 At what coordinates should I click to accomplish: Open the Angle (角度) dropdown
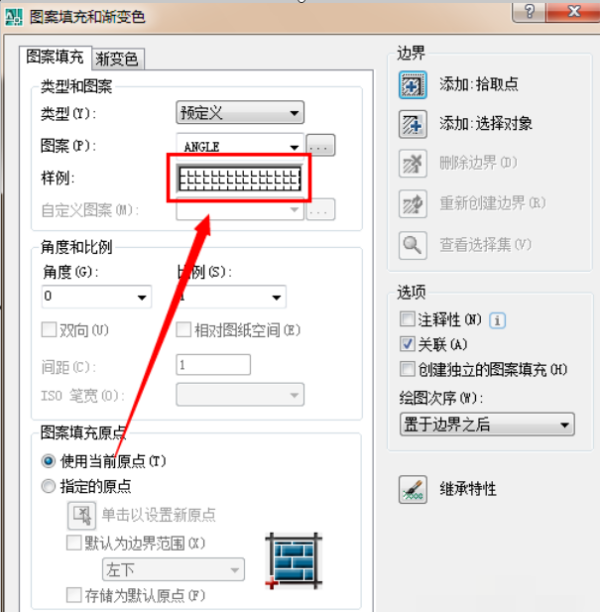coord(96,297)
